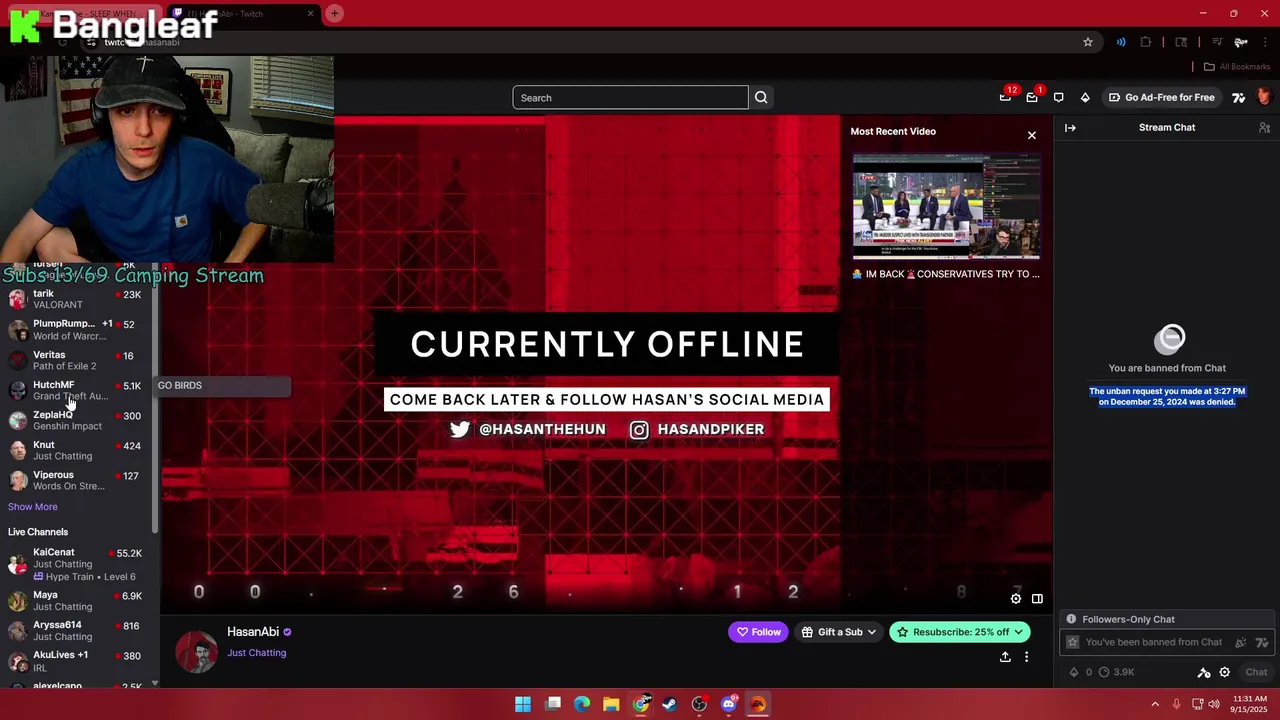Expand sidebar with Show More

coord(33,507)
